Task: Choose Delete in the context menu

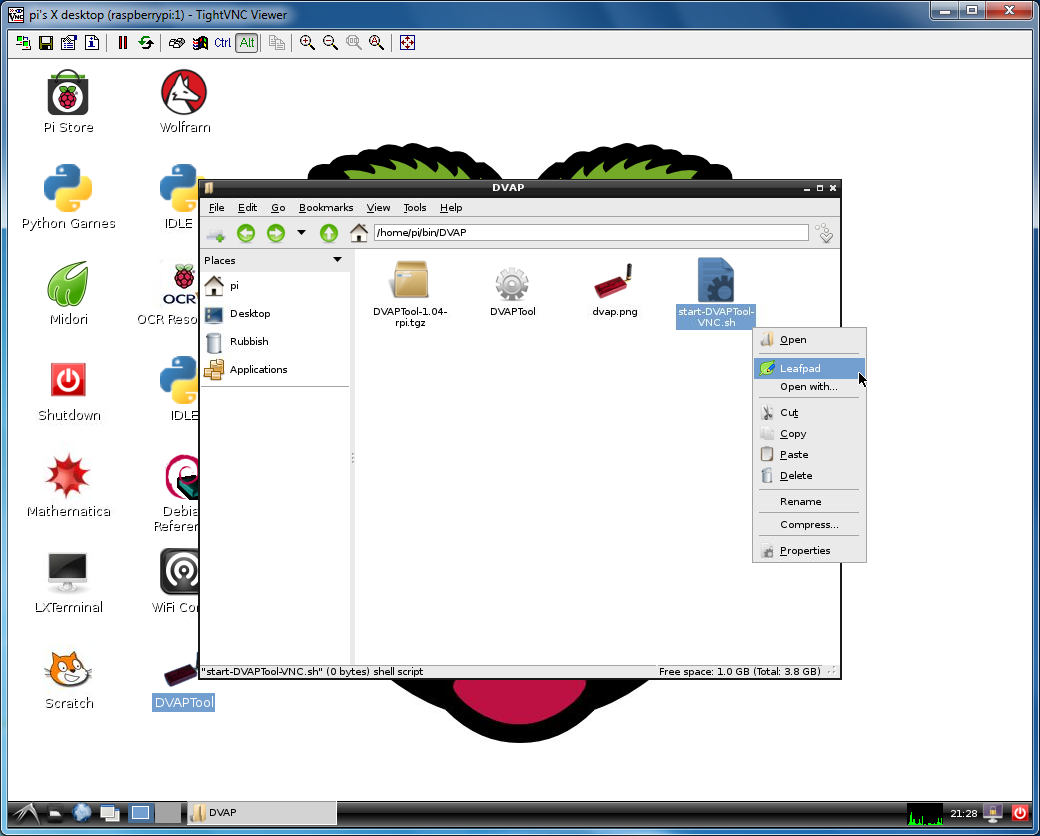Action: pyautogui.click(x=809, y=476)
